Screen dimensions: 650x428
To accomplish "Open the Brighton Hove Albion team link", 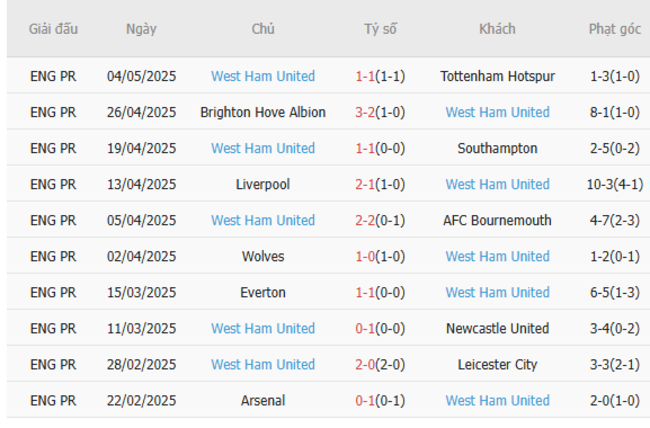I will pyautogui.click(x=263, y=112).
